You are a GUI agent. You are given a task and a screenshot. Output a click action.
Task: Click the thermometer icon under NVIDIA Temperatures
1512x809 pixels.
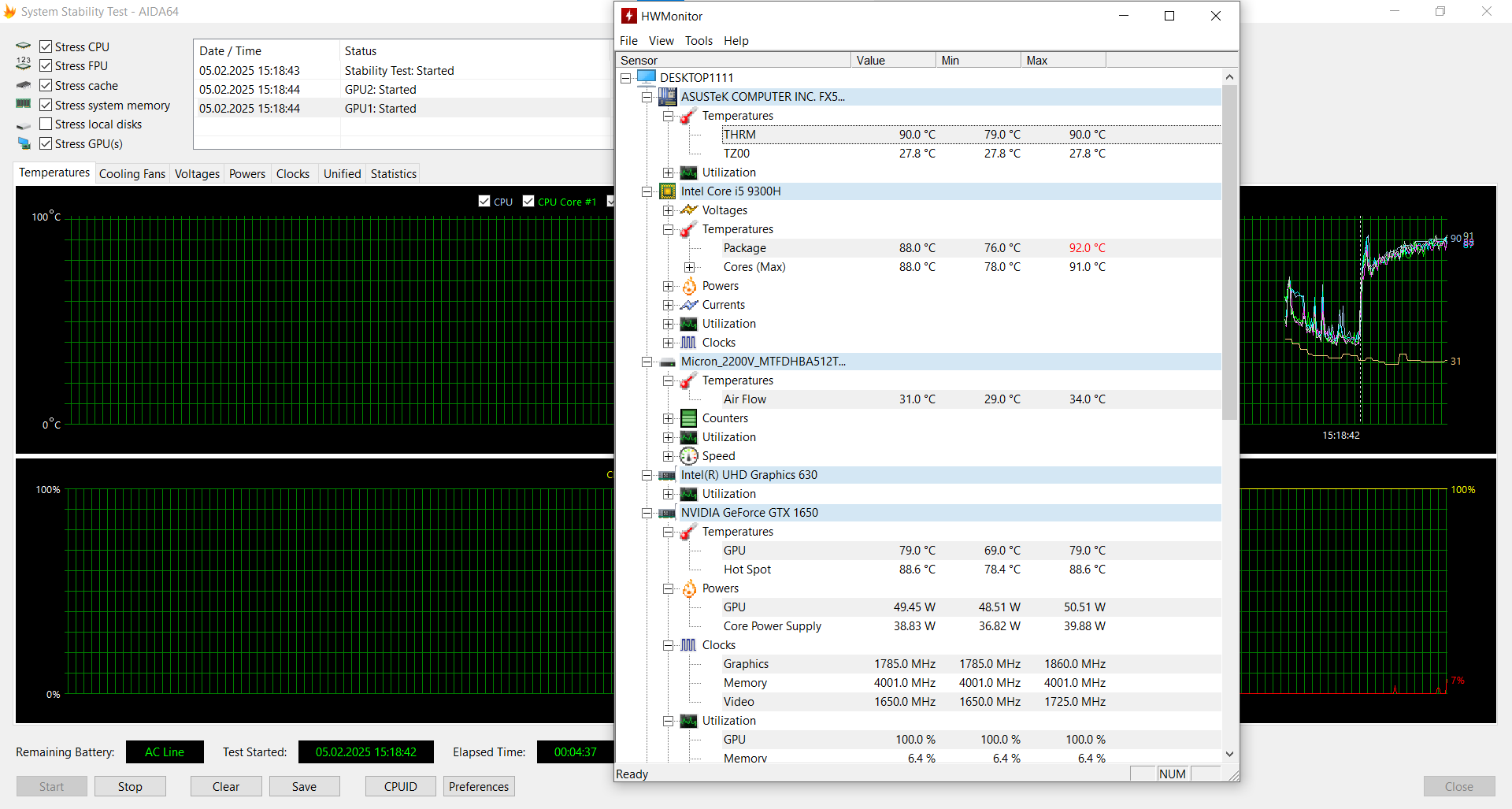[x=688, y=532]
